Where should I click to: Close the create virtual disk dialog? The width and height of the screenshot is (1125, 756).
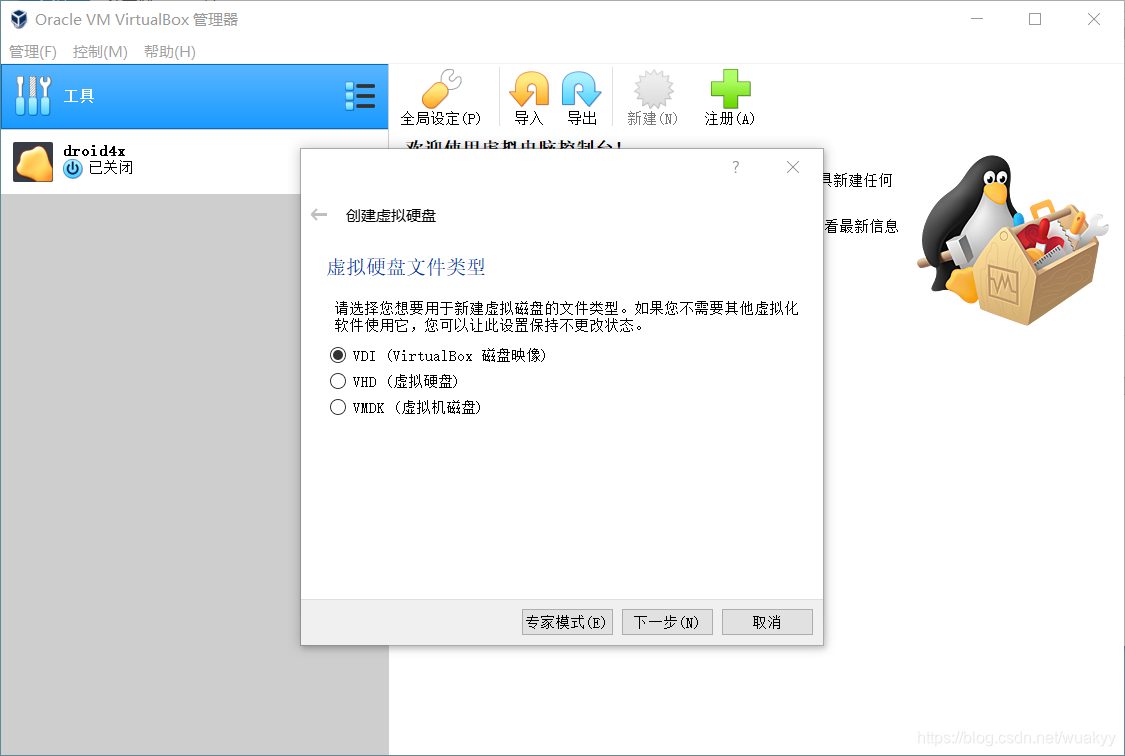pos(793,167)
